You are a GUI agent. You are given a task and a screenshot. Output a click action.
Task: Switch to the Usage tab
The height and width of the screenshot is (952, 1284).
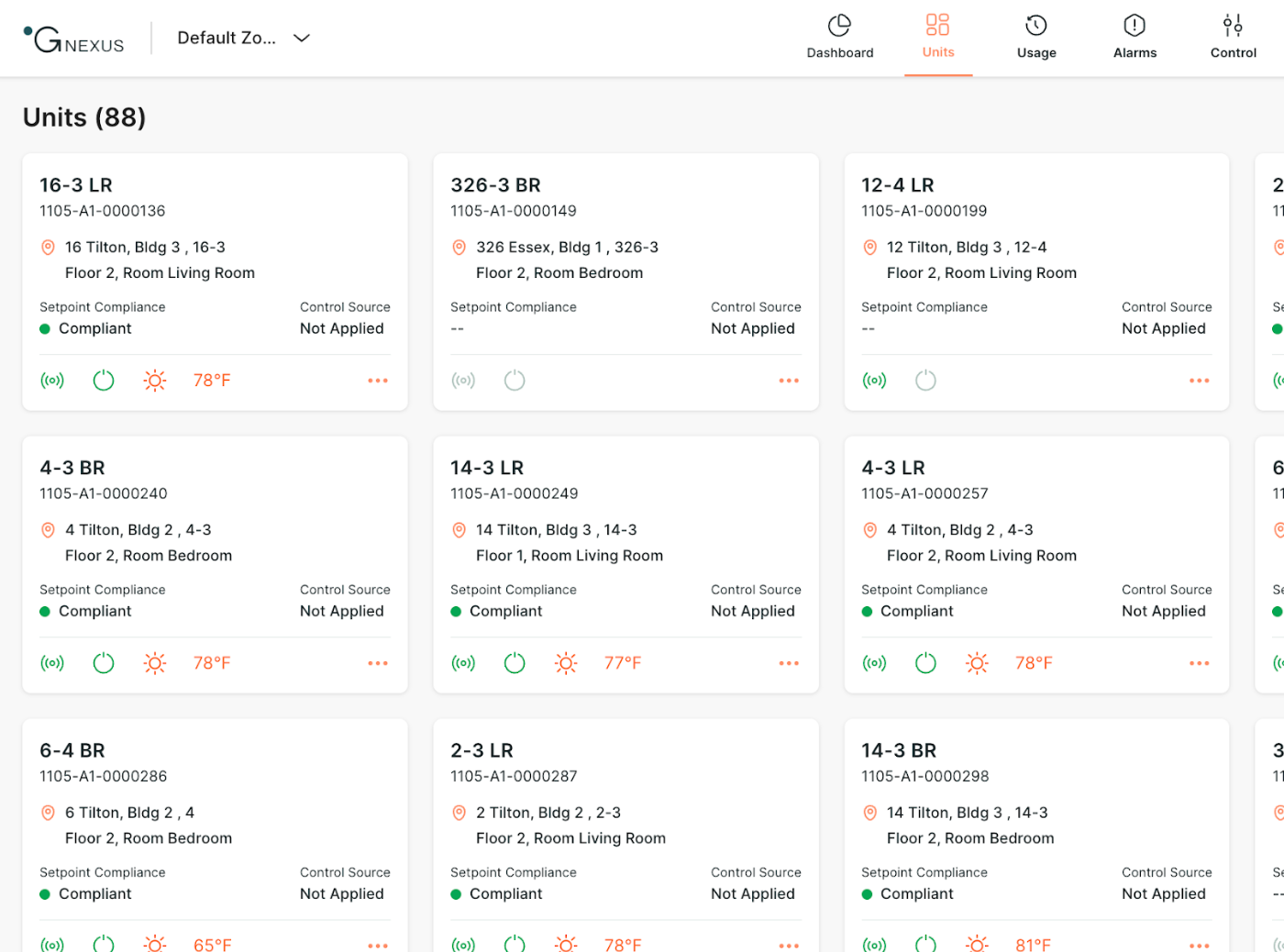pyautogui.click(x=1035, y=37)
